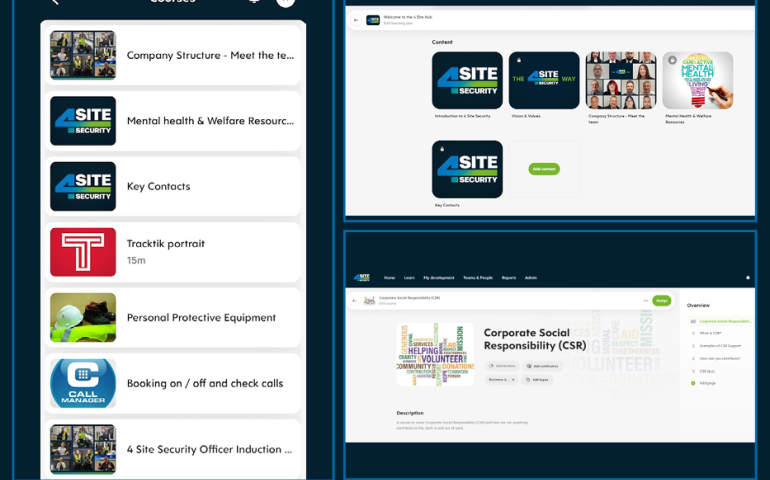Open the Vision & Values content thumbnail

click(x=544, y=81)
